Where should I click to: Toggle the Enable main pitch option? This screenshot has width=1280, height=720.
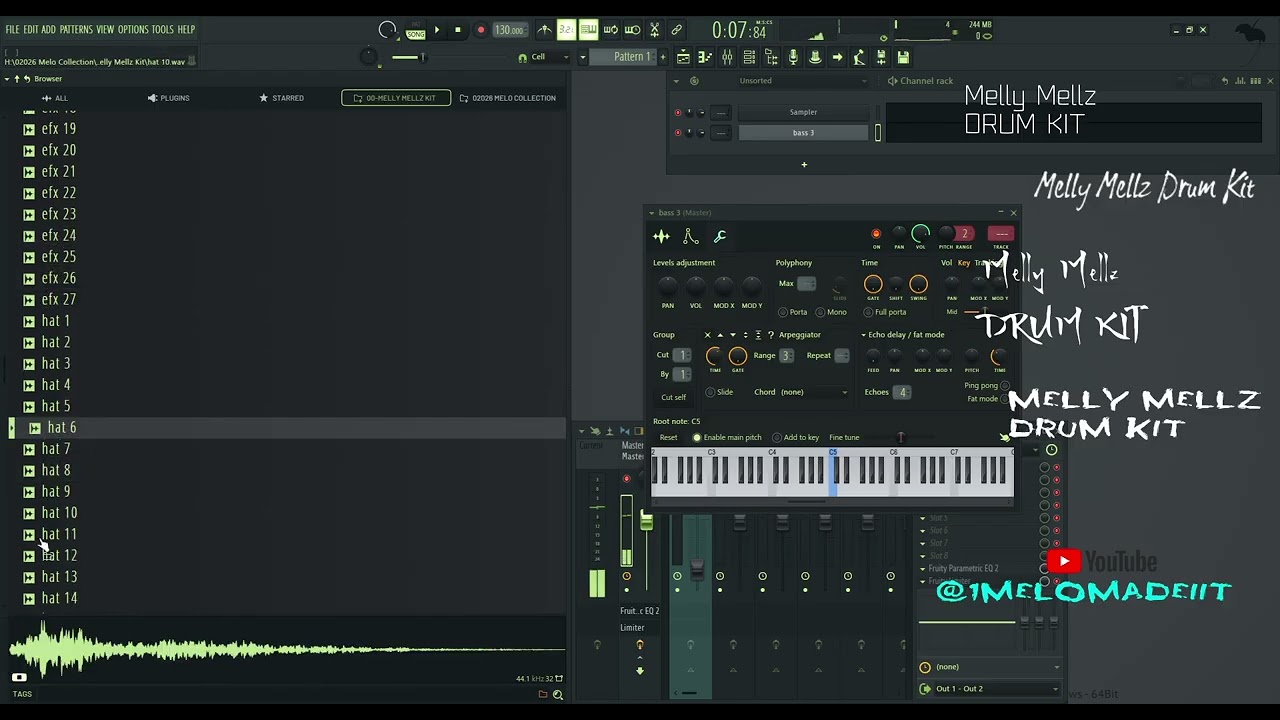pos(727,437)
